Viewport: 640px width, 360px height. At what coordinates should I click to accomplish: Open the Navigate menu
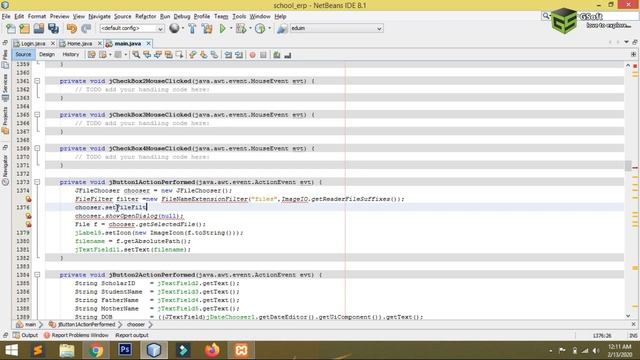point(100,16)
